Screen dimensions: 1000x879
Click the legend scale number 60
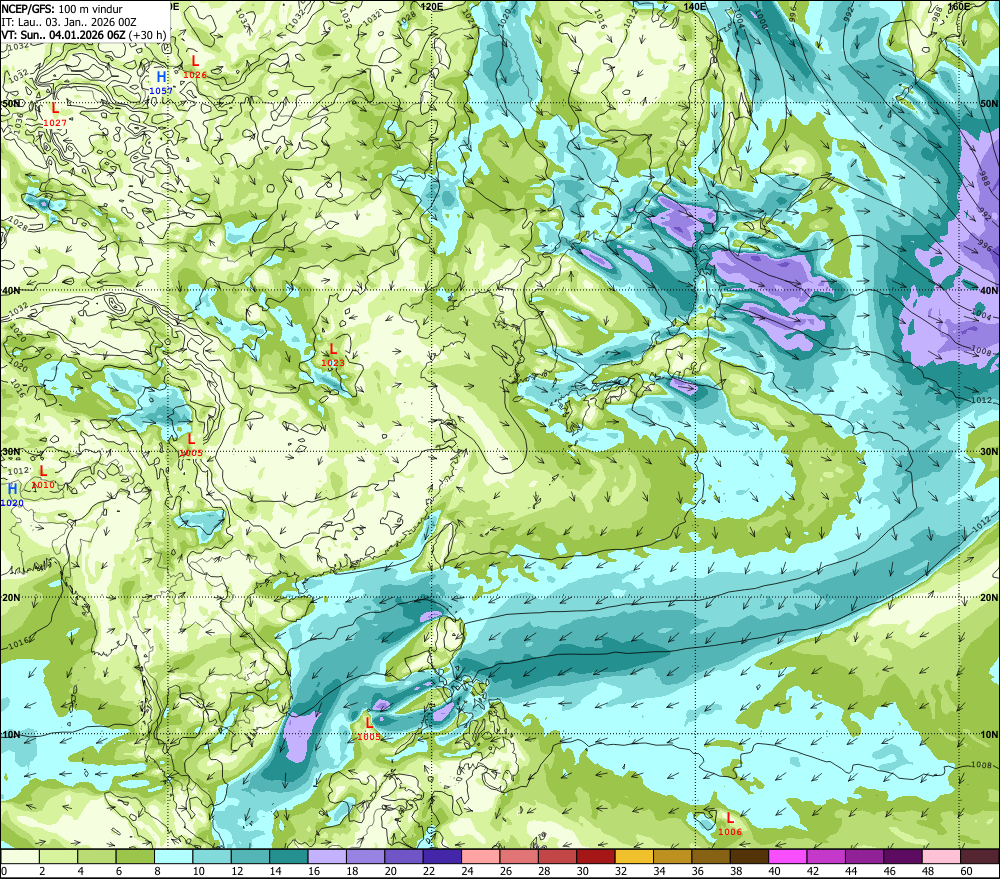966,871
